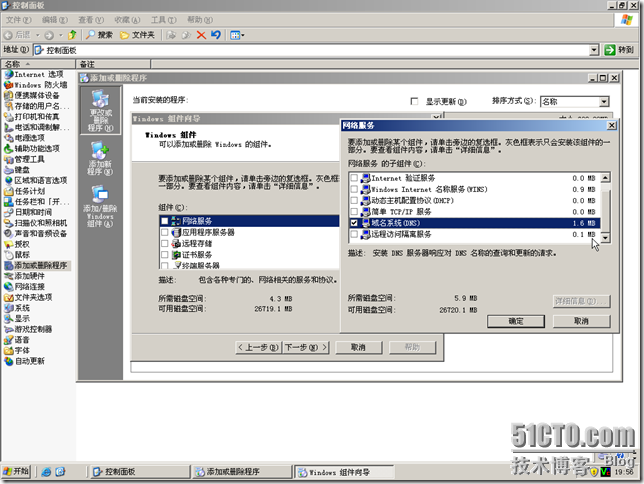Open 游戏控制器 item
This screenshot has width=644, height=484.
pyautogui.click(x=28, y=329)
